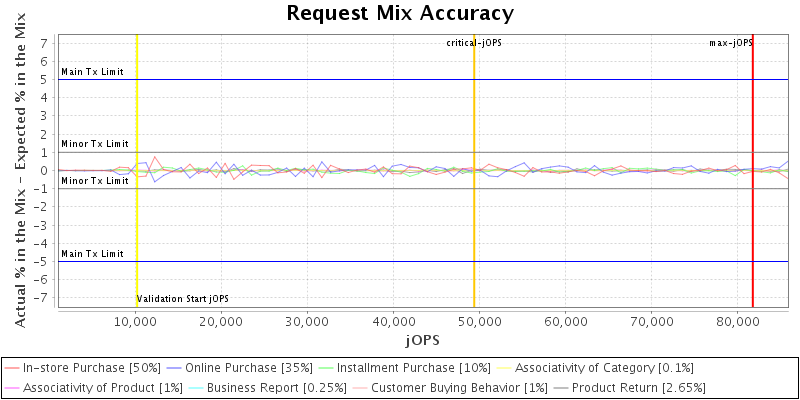800x400 pixels.
Task: Click the 'critical-jOPS' text label
Action: [475, 43]
